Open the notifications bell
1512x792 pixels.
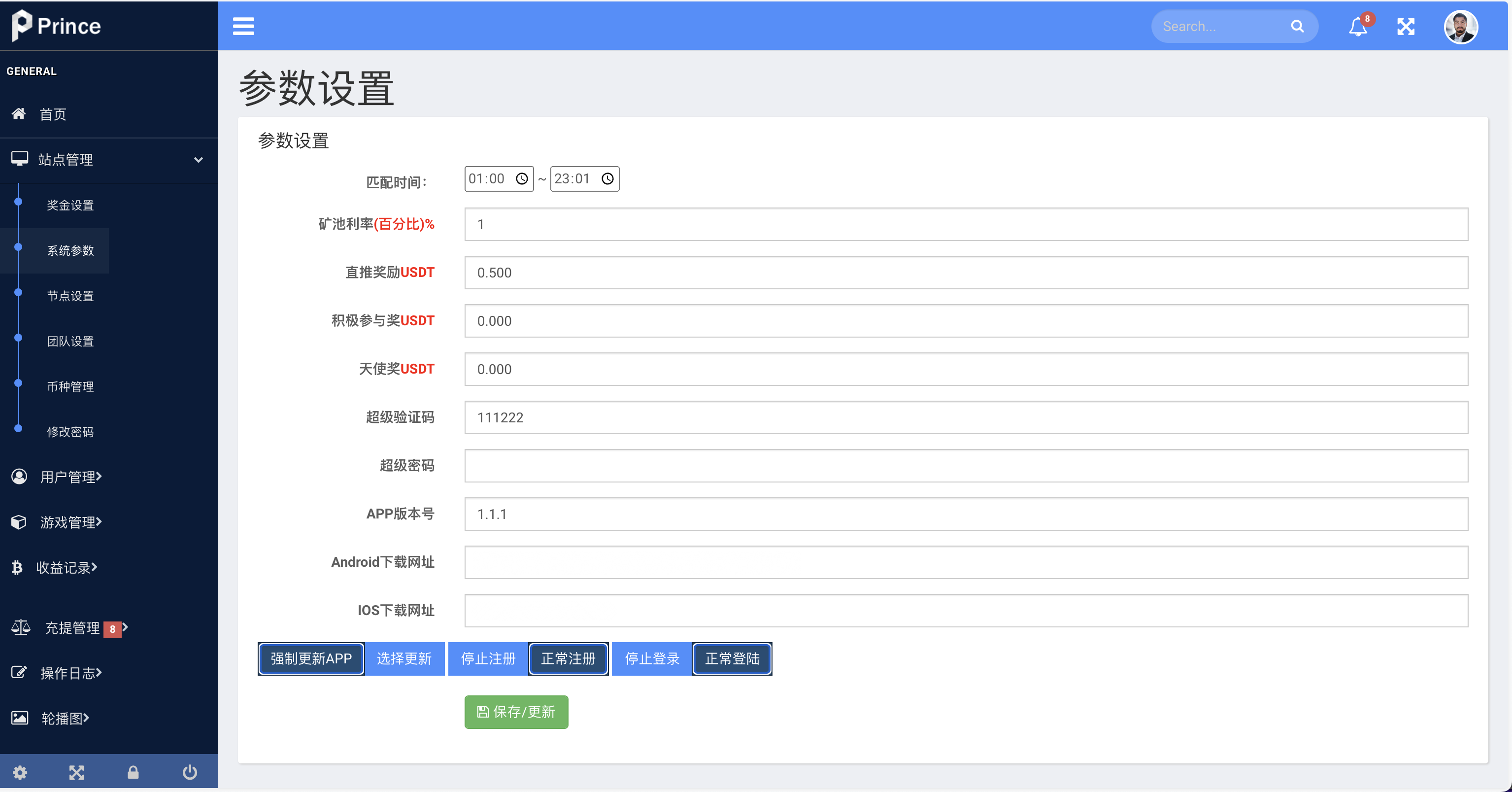click(1358, 27)
